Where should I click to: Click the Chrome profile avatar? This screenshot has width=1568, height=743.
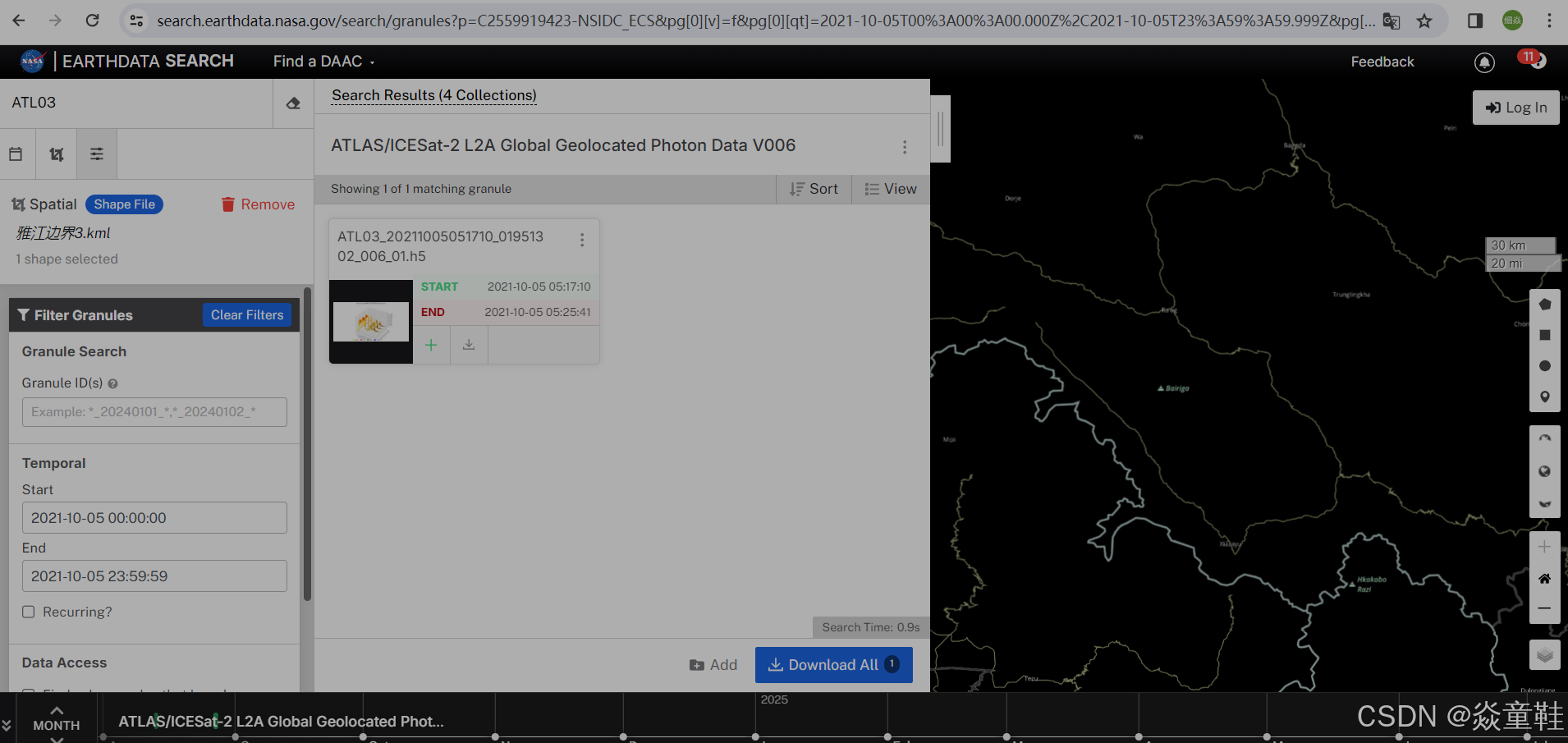tap(1512, 21)
